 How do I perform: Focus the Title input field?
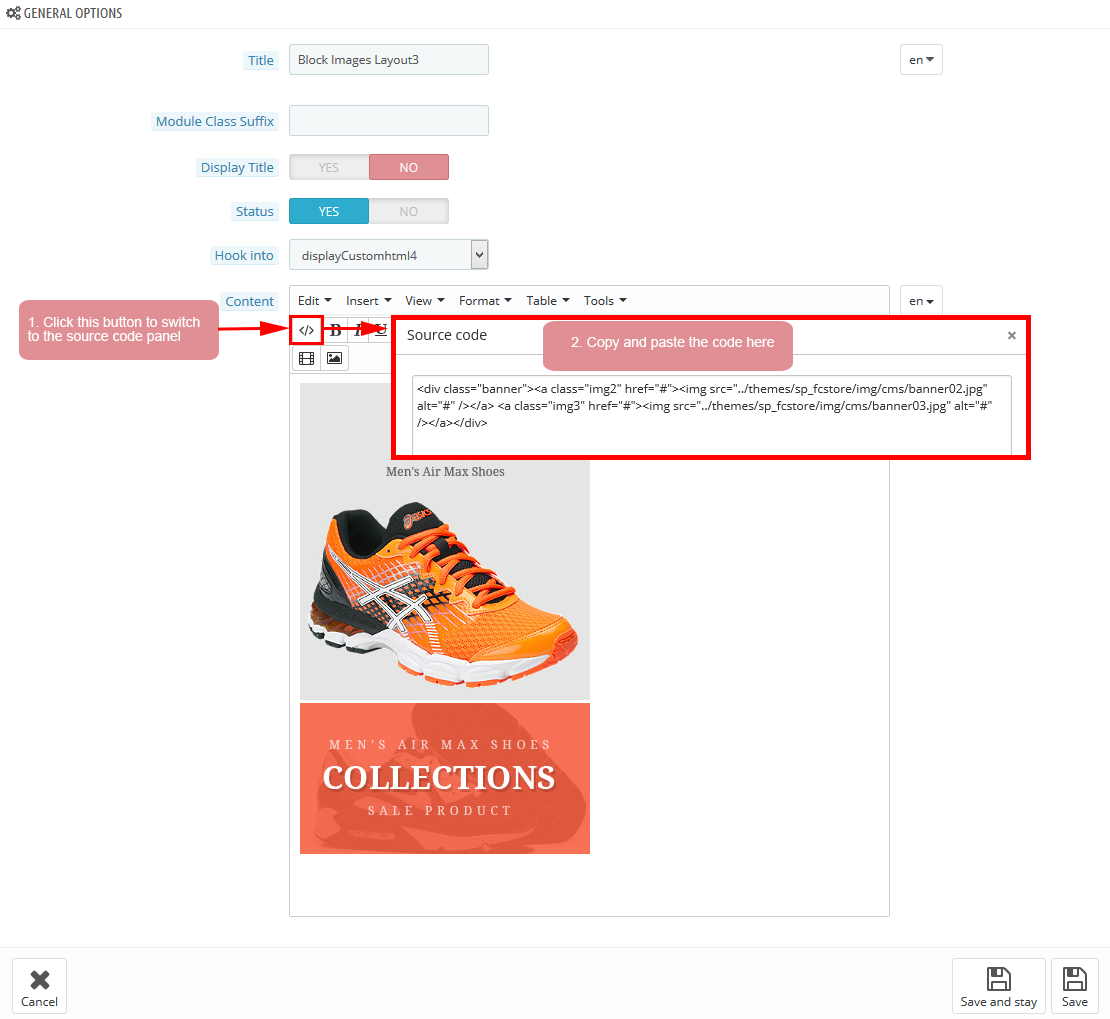pyautogui.click(x=389, y=59)
